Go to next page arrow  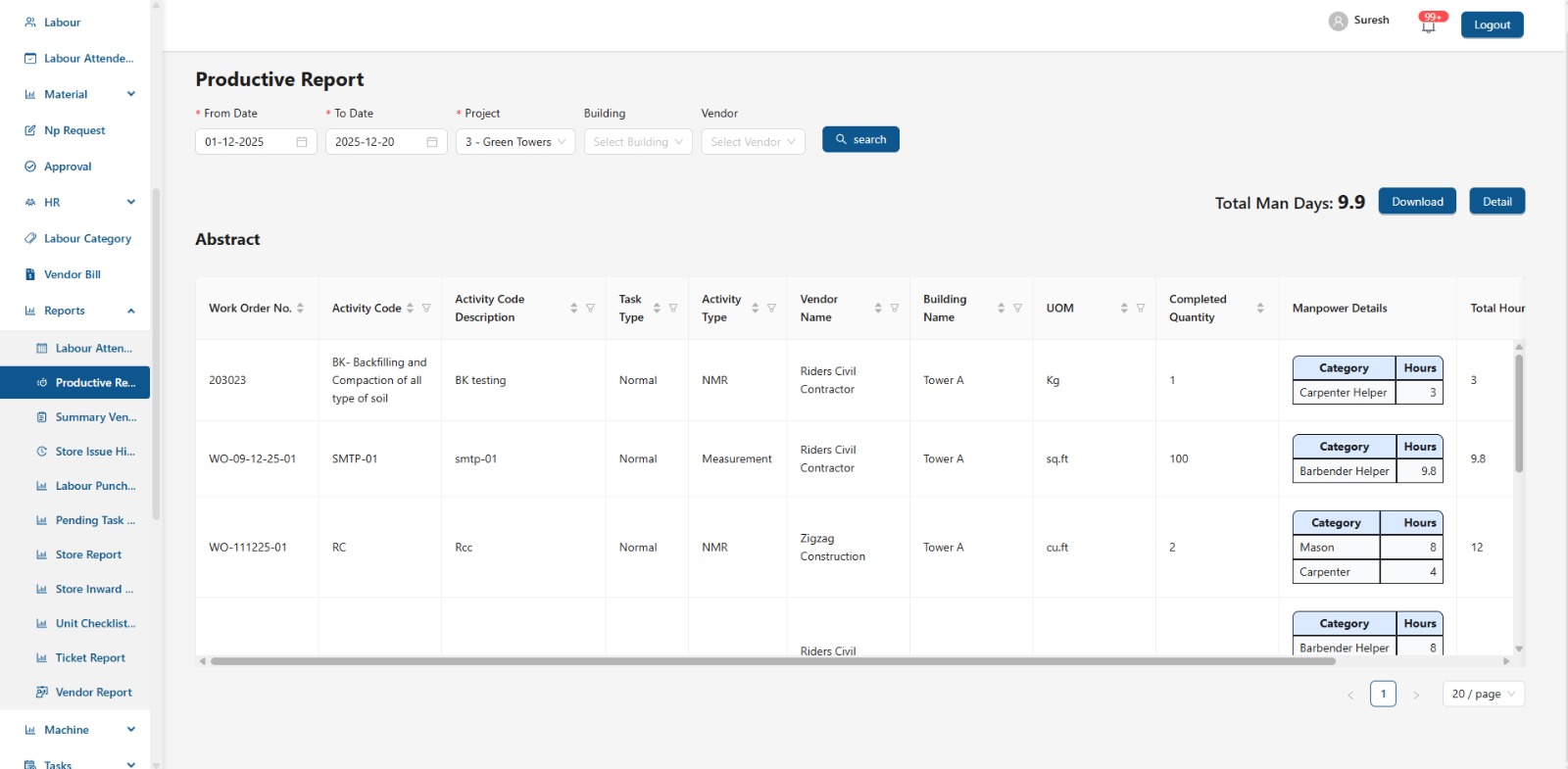click(1416, 695)
